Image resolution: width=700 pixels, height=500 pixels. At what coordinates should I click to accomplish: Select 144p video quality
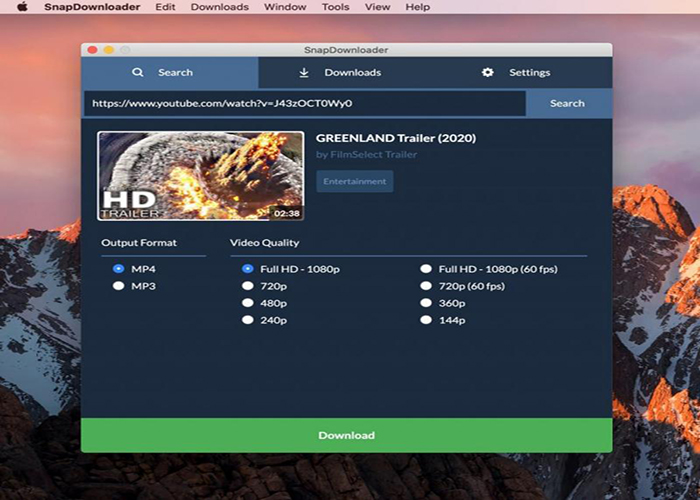426,320
